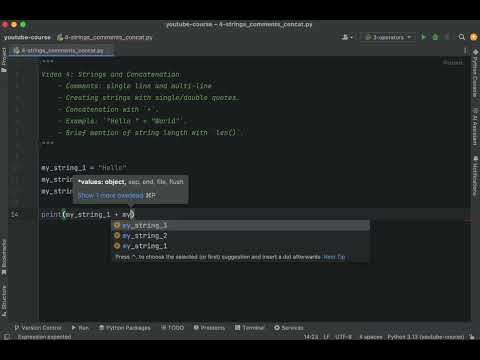Viewport: 480px width, 360px height.
Task: Open the AI Assistant side panel
Action: 475,126
